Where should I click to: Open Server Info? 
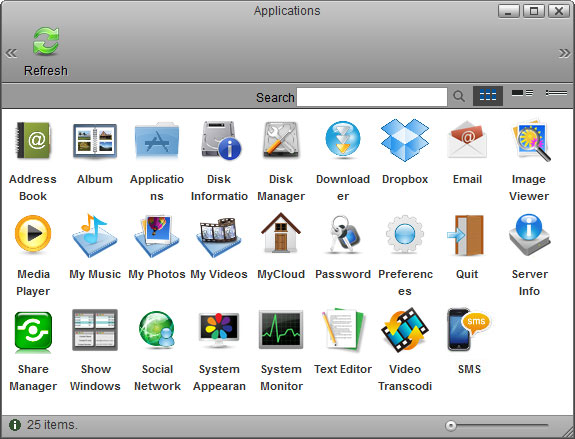point(530,234)
